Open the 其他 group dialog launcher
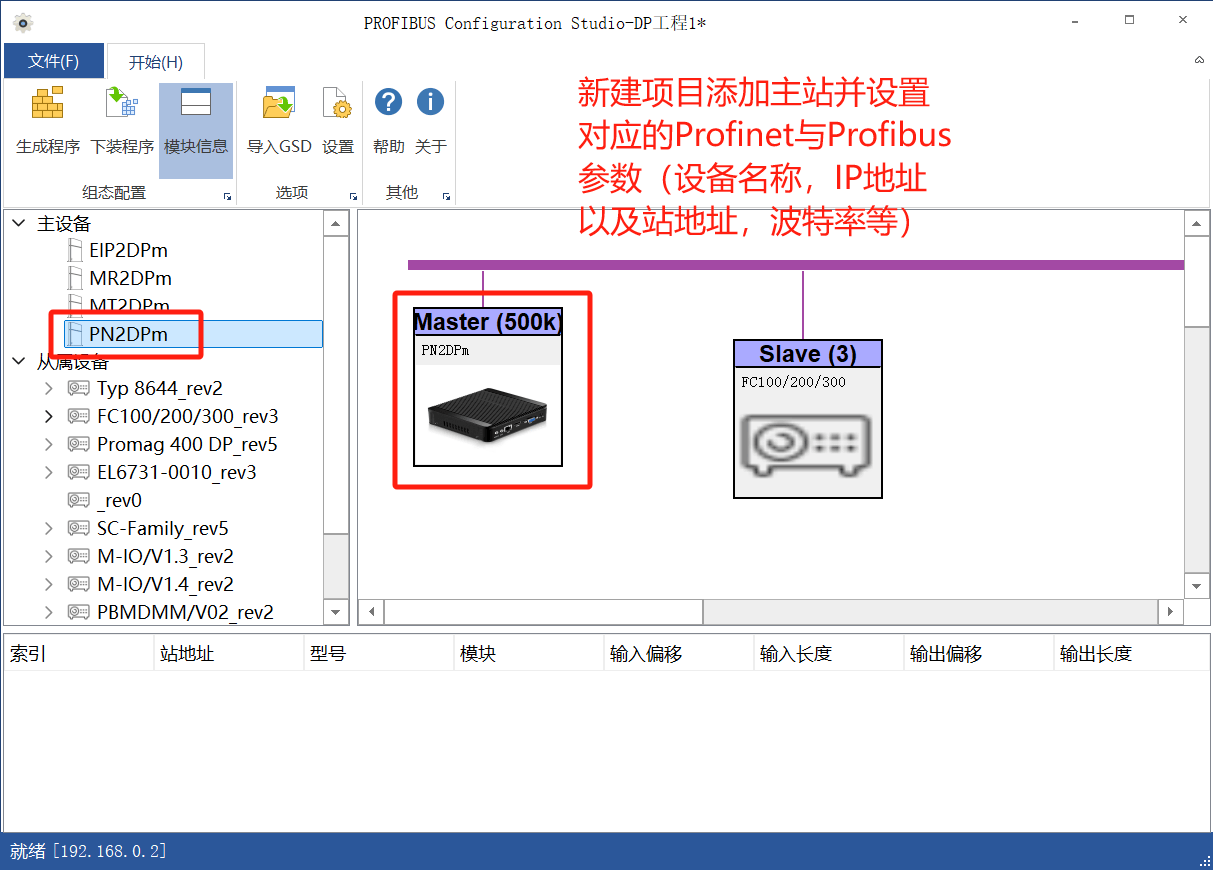The width and height of the screenshot is (1213, 870). tap(446, 196)
